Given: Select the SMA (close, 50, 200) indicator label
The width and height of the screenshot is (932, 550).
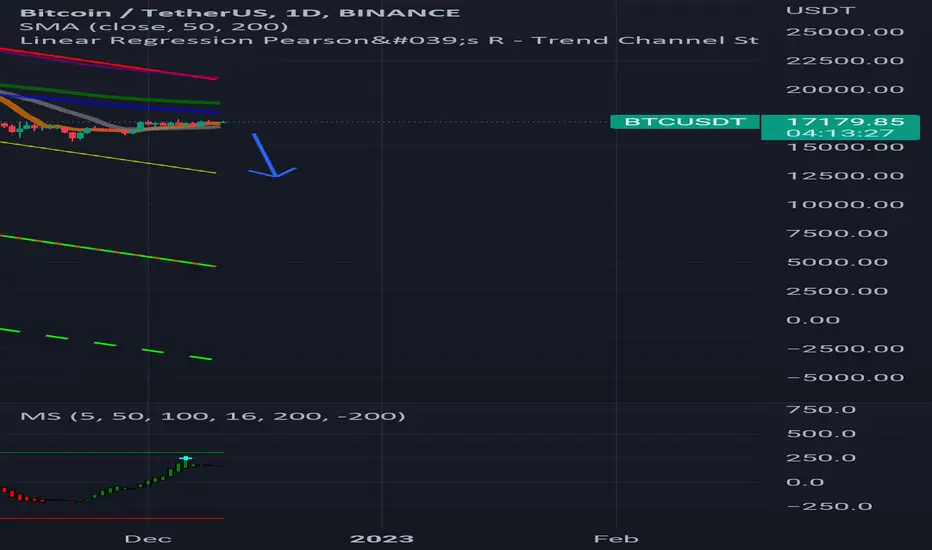Looking at the screenshot, I should pyautogui.click(x=154, y=27).
